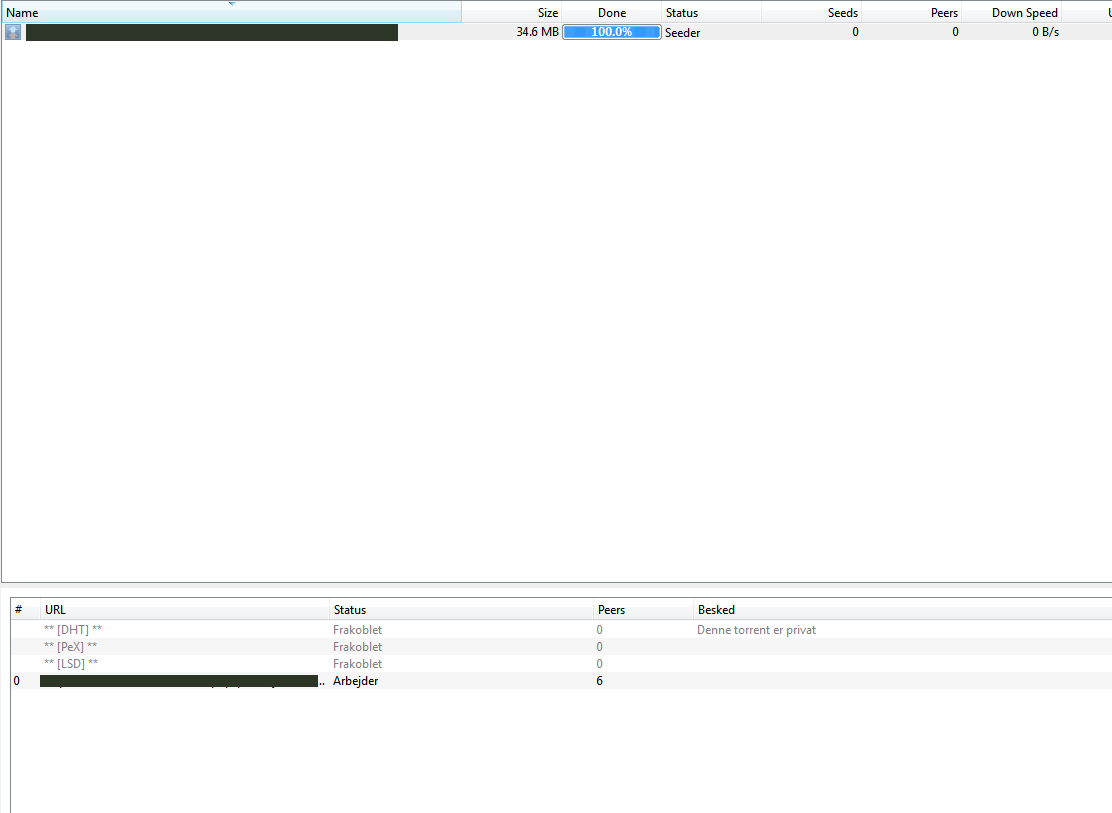
Task: Select the ** [PeX] ** tracker row
Action: click(562, 647)
